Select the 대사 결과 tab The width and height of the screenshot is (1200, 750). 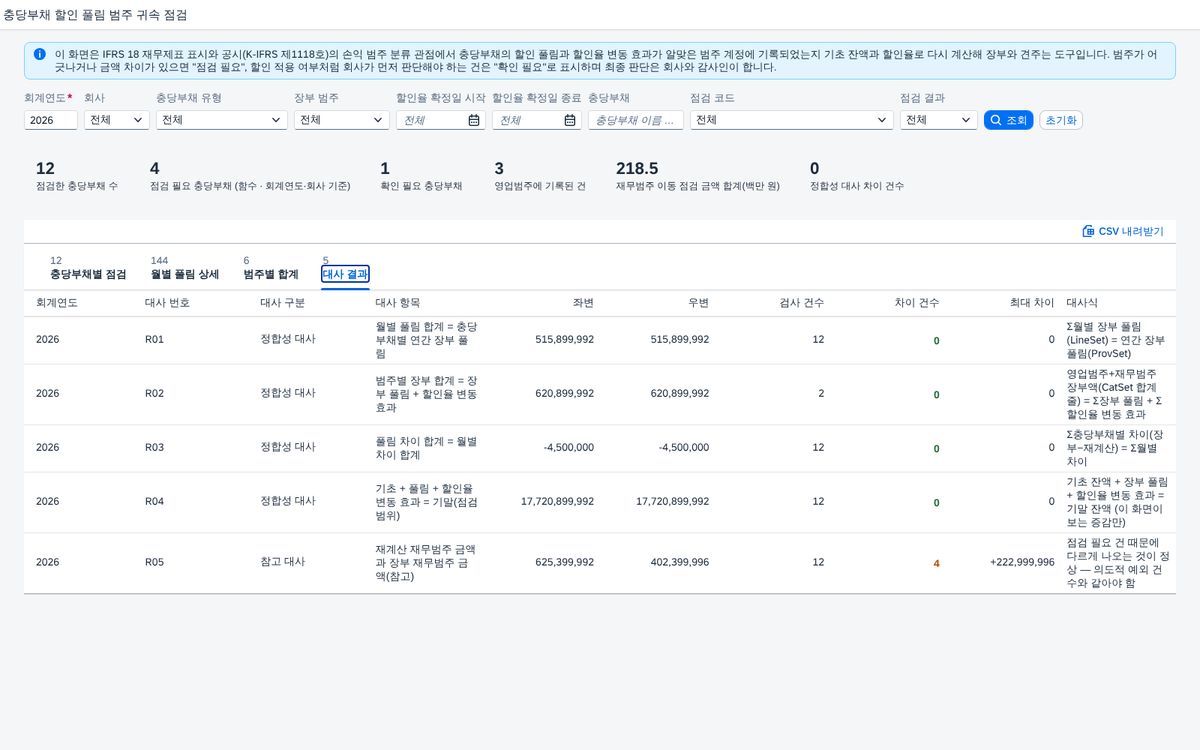click(x=345, y=274)
